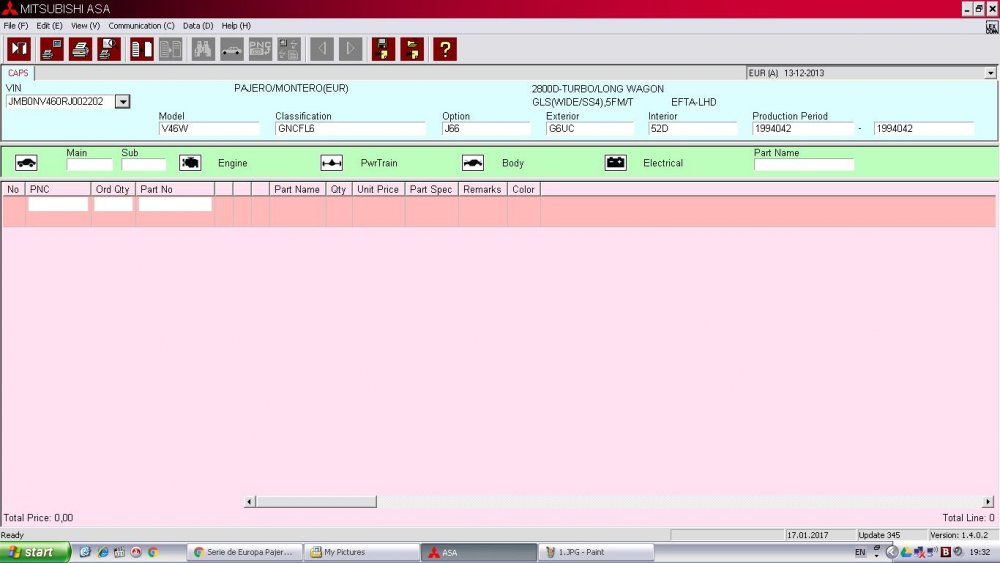1000x563 pixels.
Task: Click the whole vehicle icon beside Main
Action: pos(26,163)
